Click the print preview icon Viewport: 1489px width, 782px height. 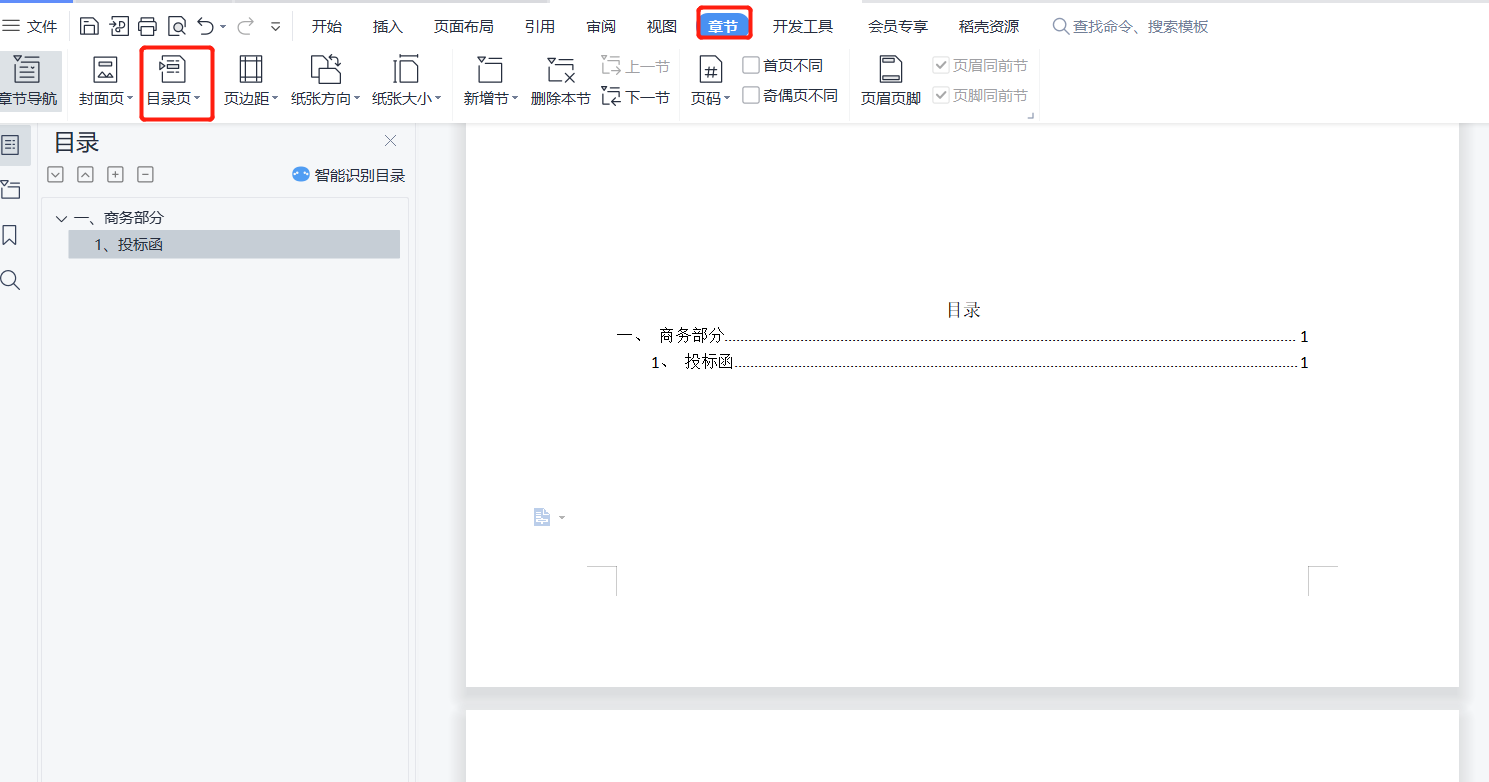coord(177,26)
